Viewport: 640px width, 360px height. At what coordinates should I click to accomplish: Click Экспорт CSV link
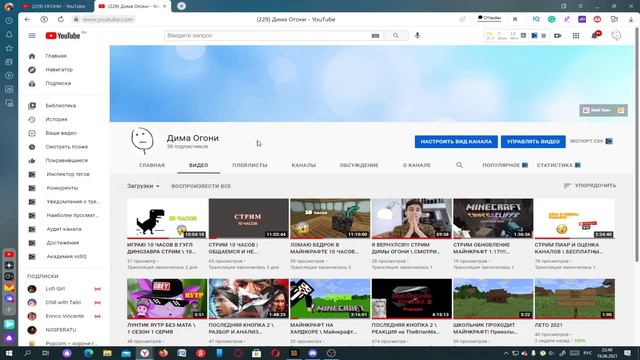(x=591, y=141)
